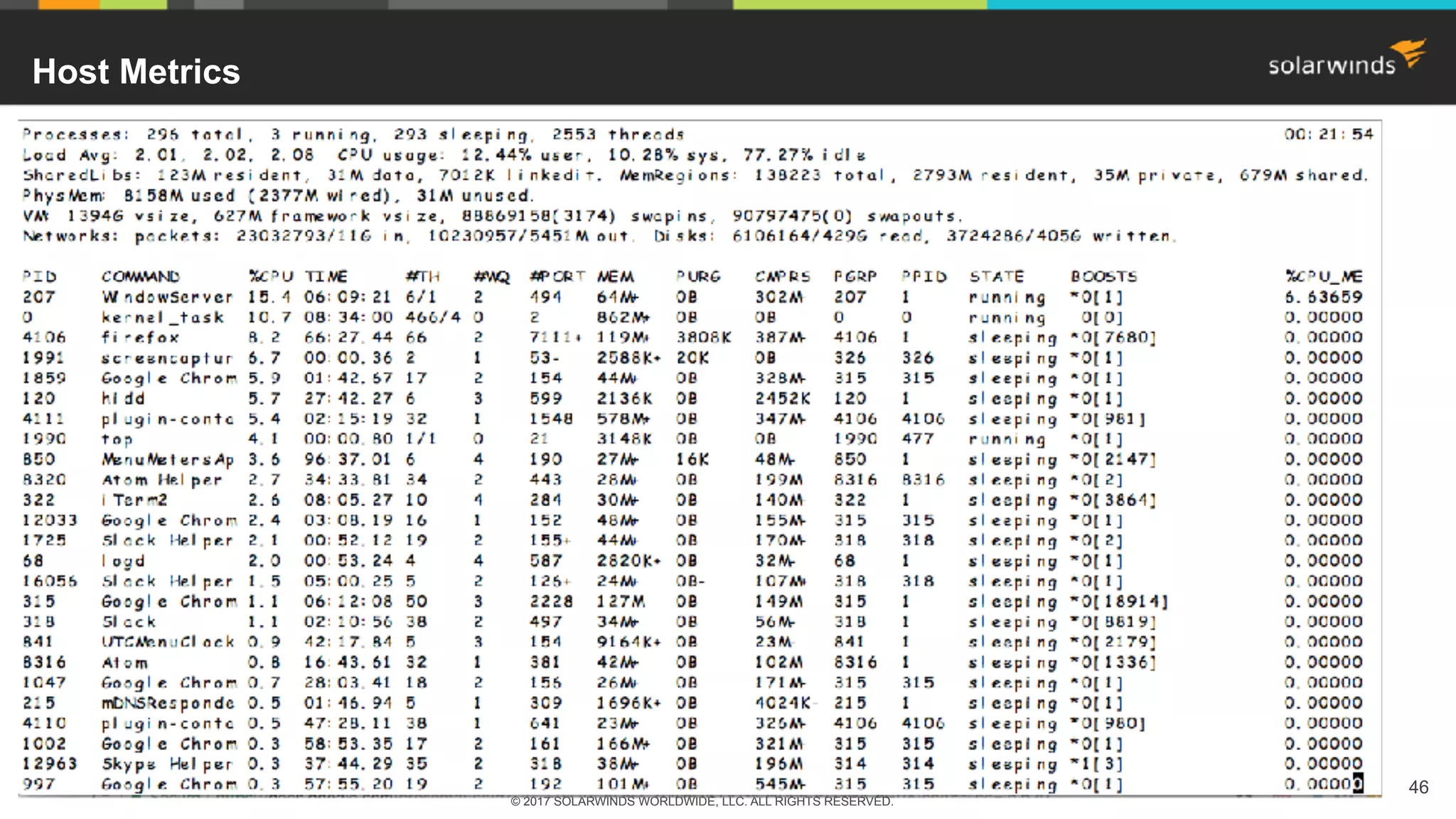Click PID 8316 in the process list
Viewport: 1456px width, 819px height.
pyautogui.click(x=44, y=663)
